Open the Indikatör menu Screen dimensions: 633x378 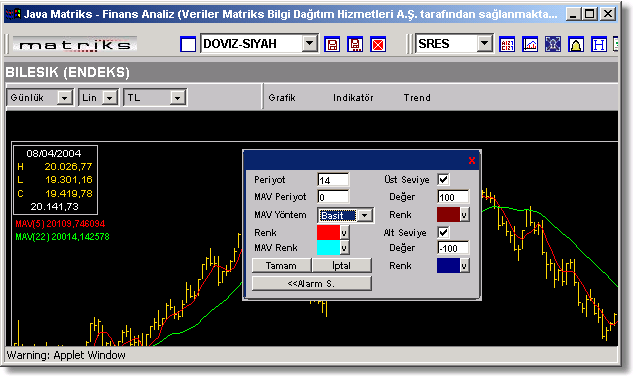pos(353,98)
